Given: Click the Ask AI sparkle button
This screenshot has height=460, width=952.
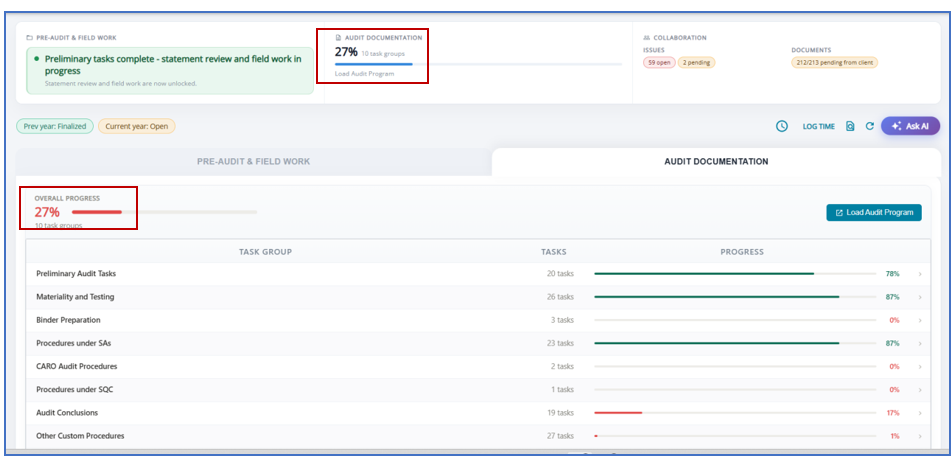Looking at the screenshot, I should click(910, 126).
